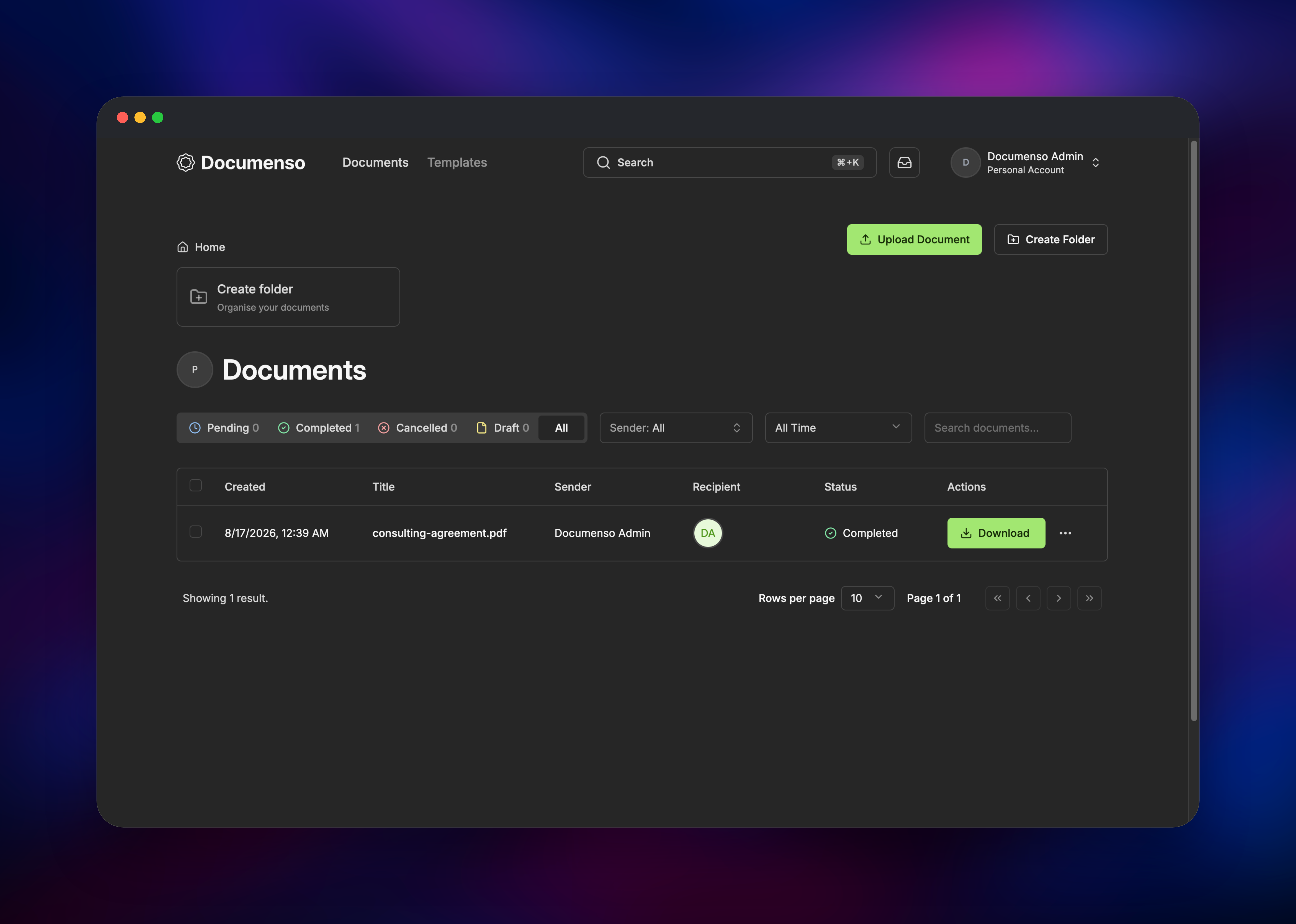Click the red window close button
This screenshot has width=1296, height=924.
(122, 117)
